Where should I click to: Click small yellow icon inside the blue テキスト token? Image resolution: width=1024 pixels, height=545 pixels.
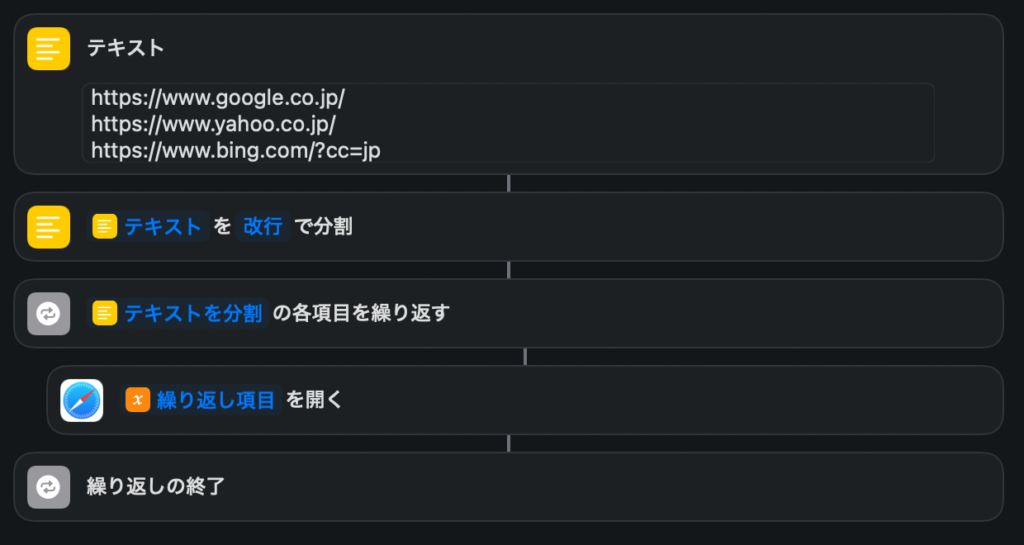(105, 227)
